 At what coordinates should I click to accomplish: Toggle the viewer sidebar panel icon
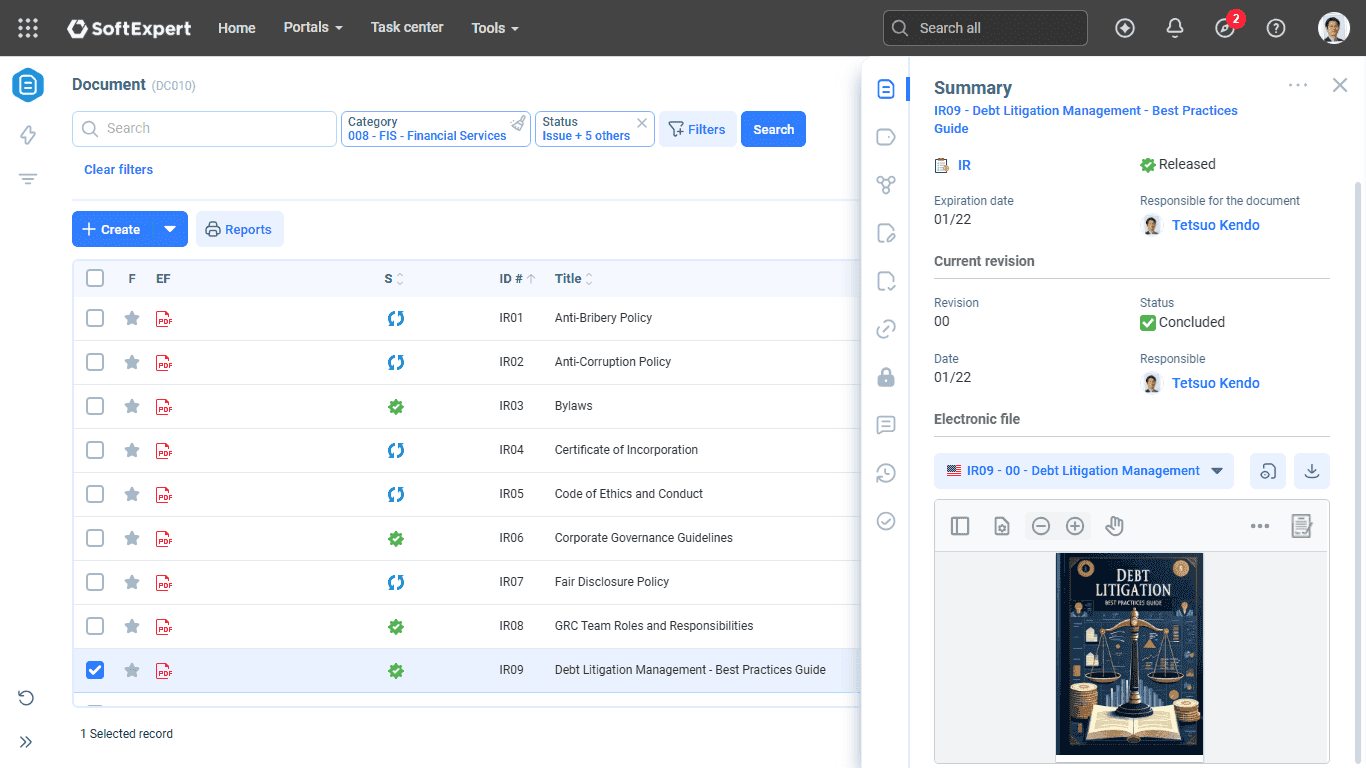pos(960,526)
